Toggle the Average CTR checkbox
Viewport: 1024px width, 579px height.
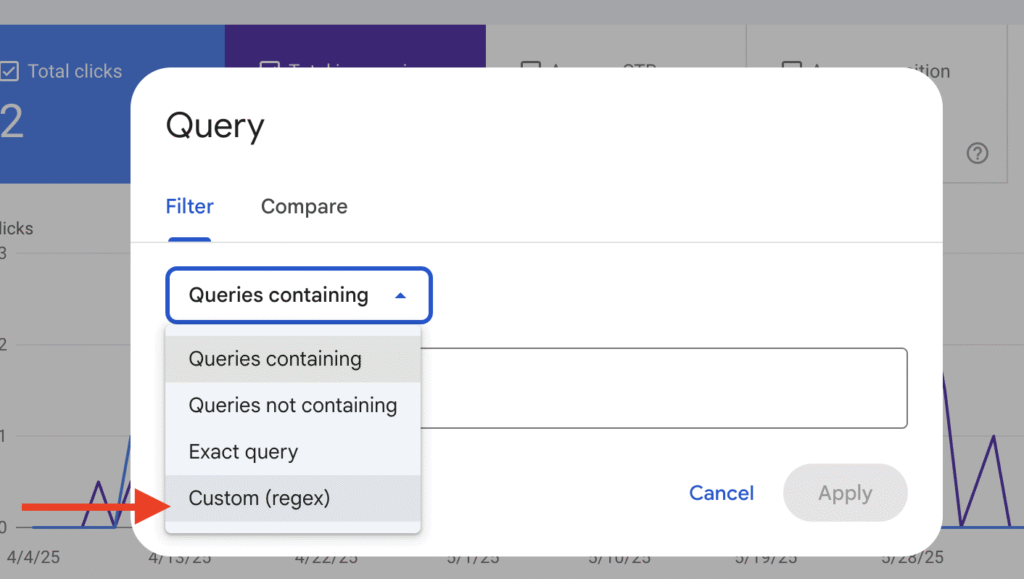(x=530, y=65)
